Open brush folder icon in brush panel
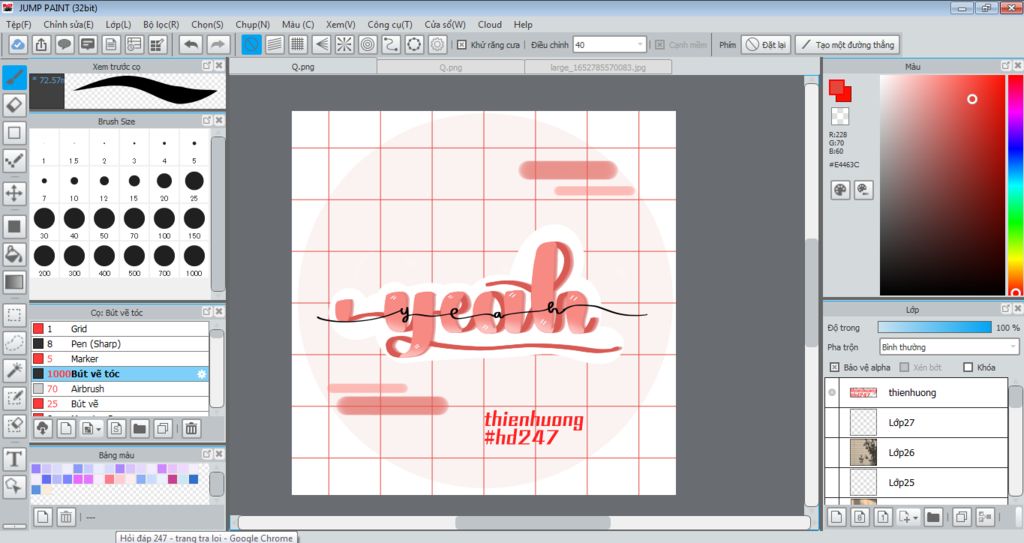Screen dimensions: 1024x543 (x=139, y=429)
